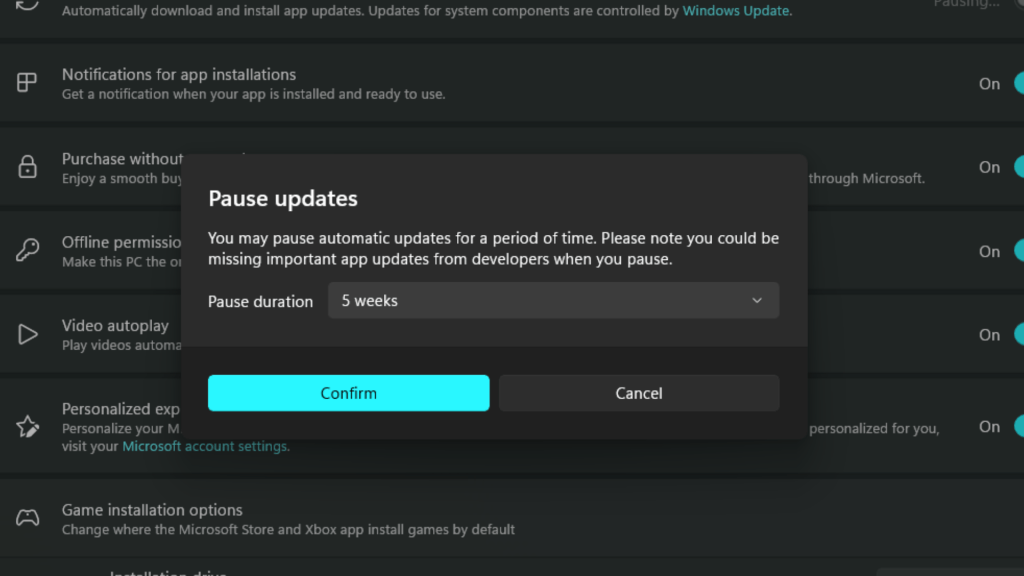Click the play icon next to Video autoplay
Viewport: 1024px width, 576px height.
pos(27,334)
